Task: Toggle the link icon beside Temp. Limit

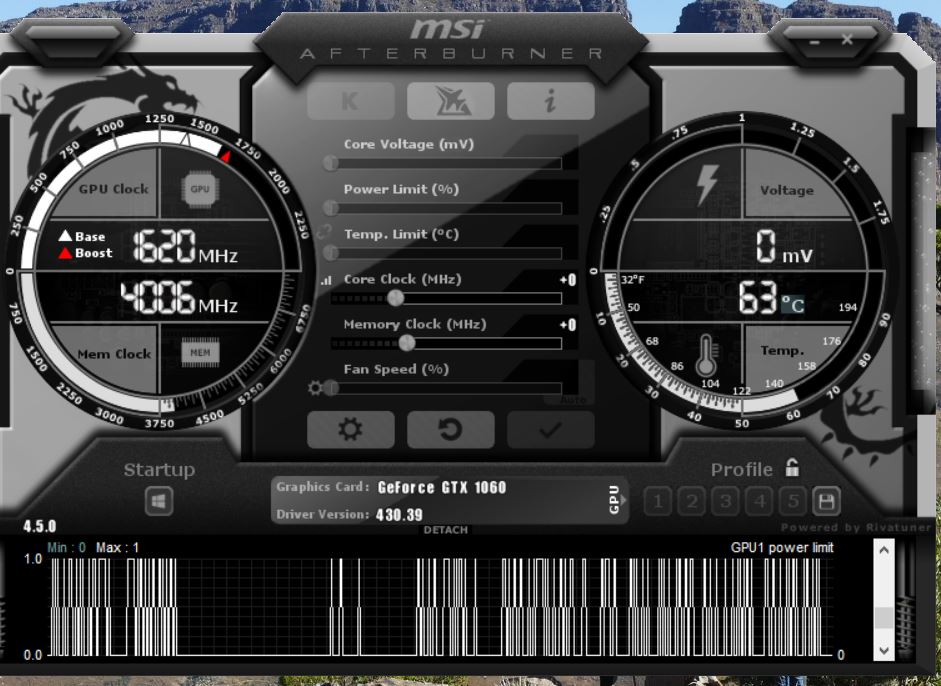Action: click(x=325, y=231)
